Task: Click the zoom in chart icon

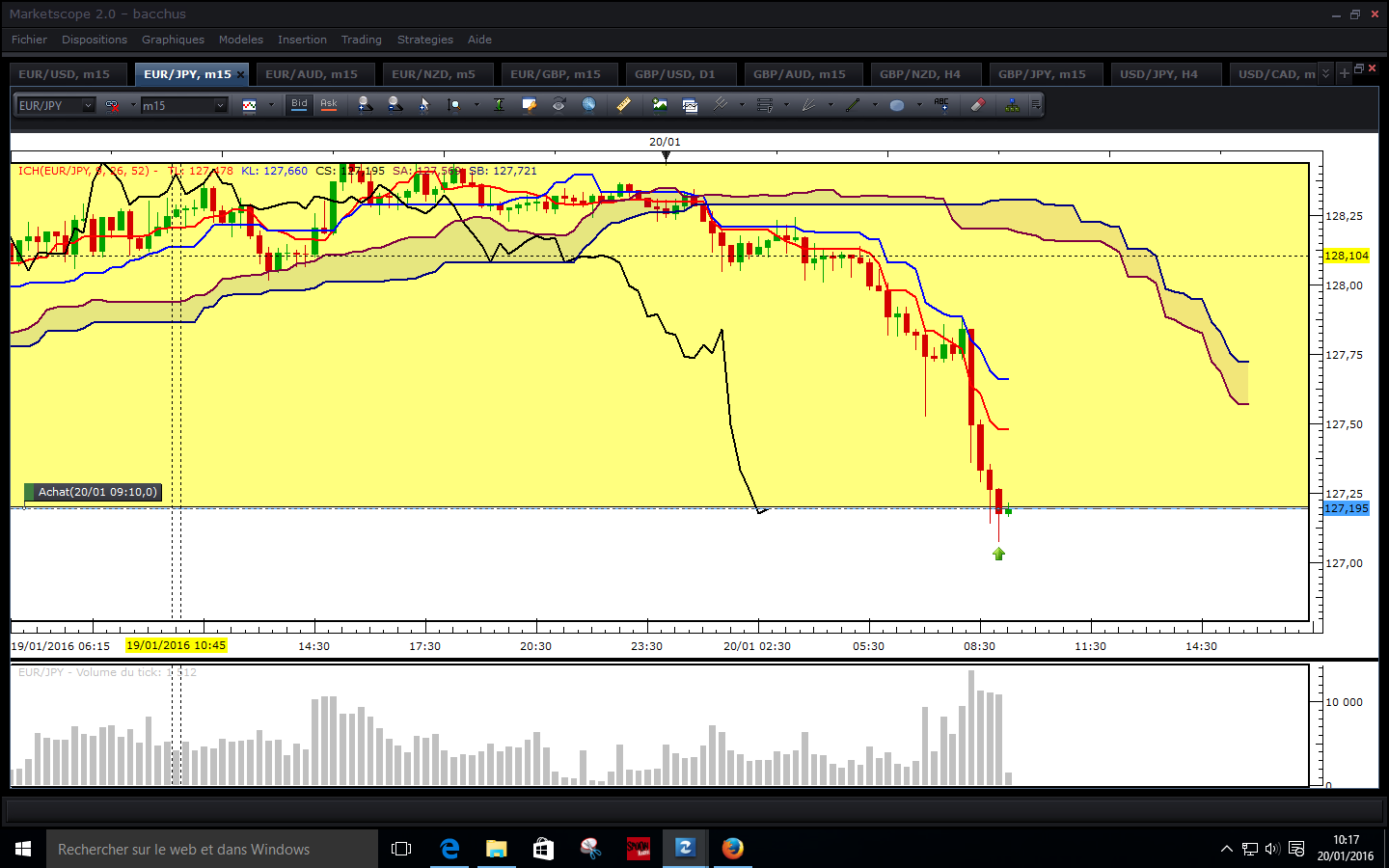Action: coord(364,104)
